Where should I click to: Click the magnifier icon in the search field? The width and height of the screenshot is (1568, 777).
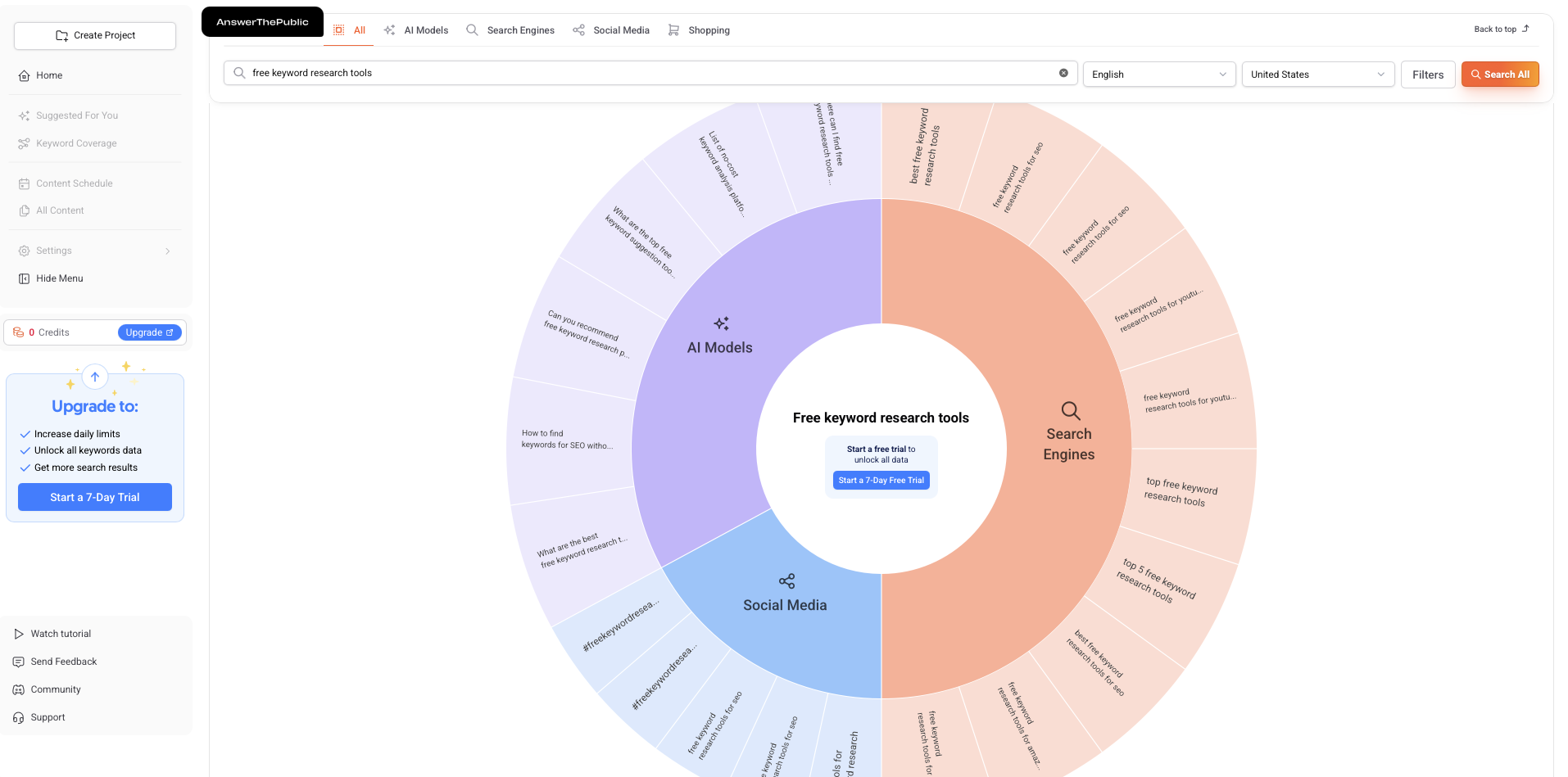pos(239,73)
